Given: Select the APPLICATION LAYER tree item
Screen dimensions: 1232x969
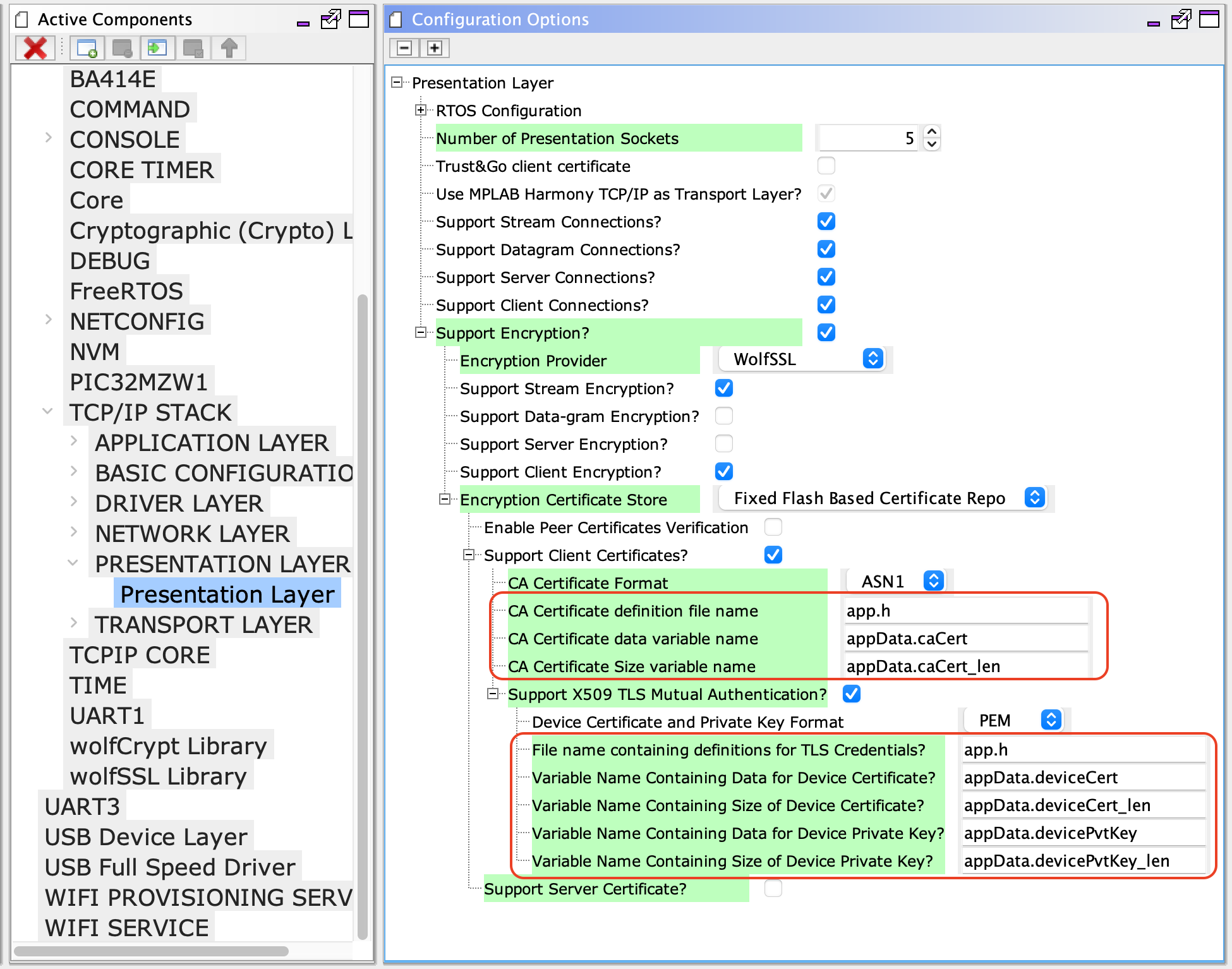Looking at the screenshot, I should tap(212, 443).
